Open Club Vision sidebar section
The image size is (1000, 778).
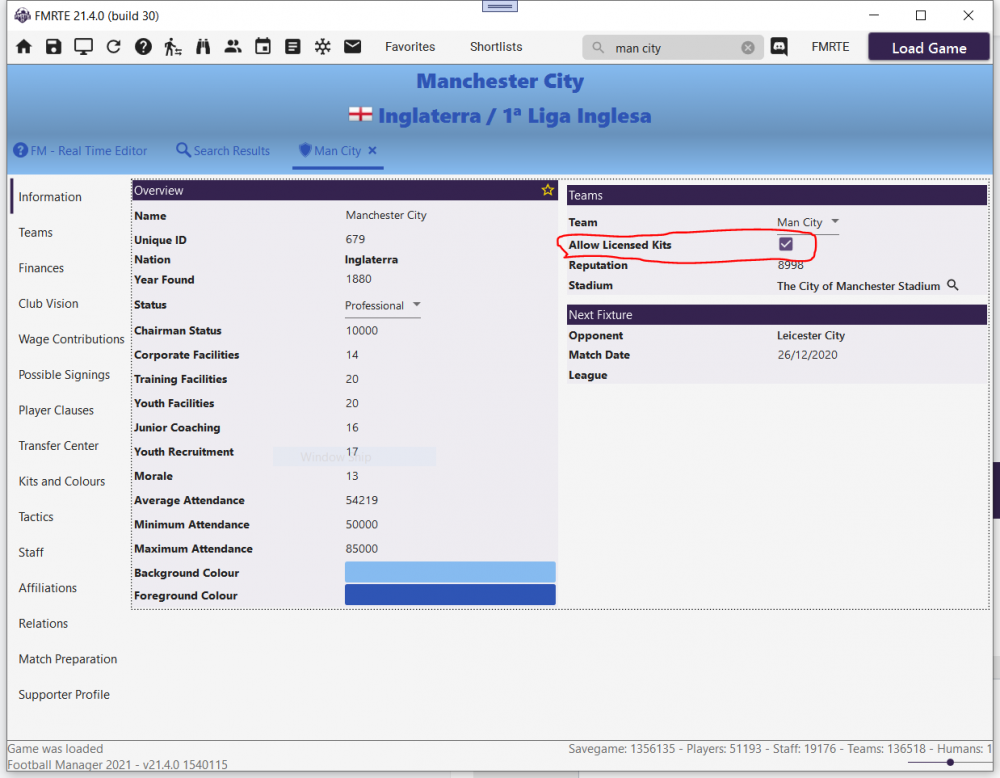tap(48, 304)
